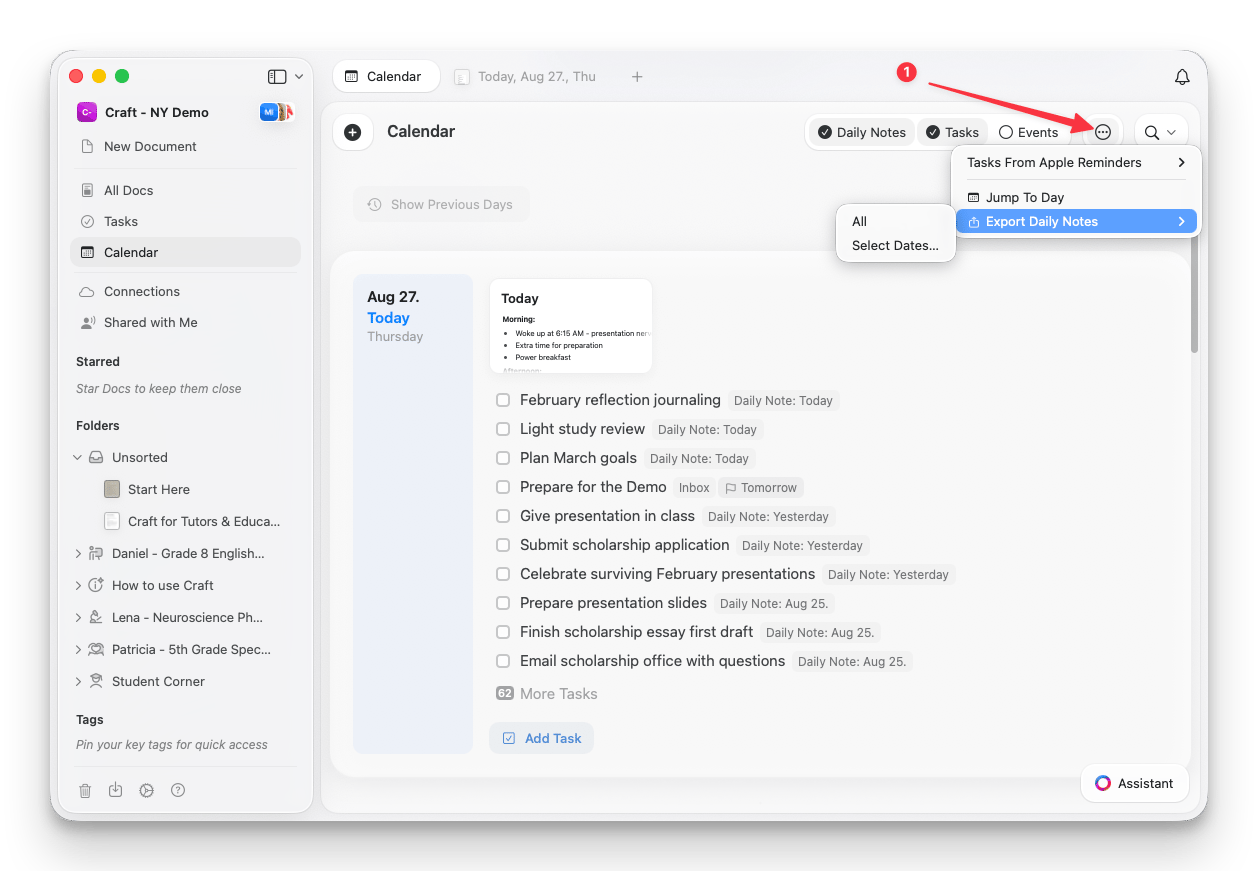Open the trash icon
Image resolution: width=1258 pixels, height=871 pixels.
85,790
